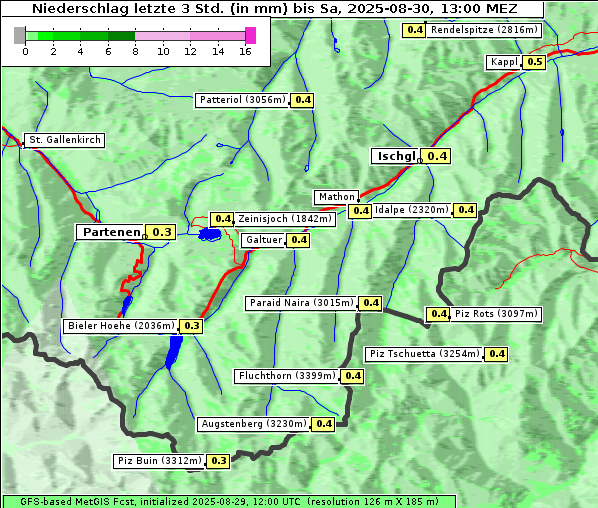Click the Piz Buin (3312m) label
This screenshot has width=598, height=508.
159,461
